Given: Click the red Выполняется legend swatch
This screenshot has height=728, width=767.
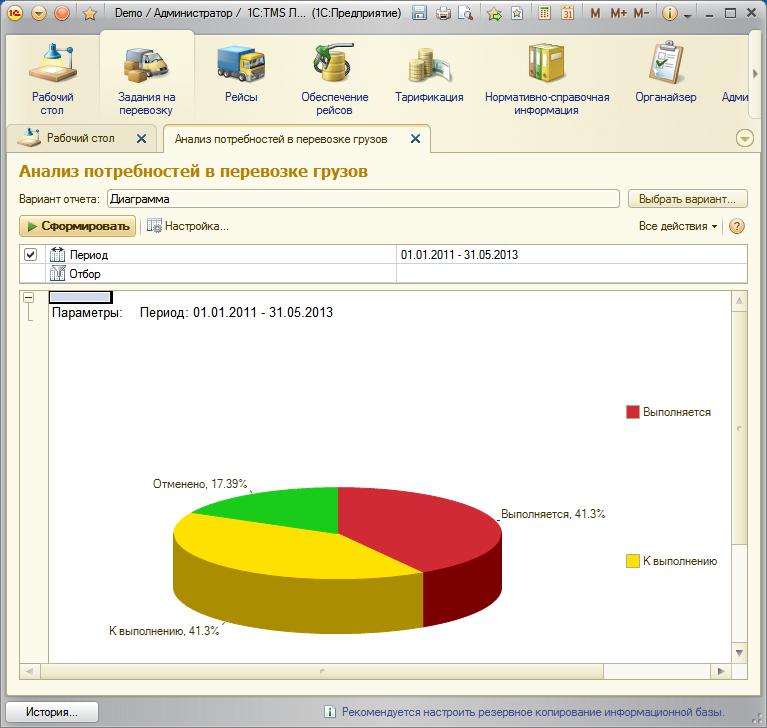Looking at the screenshot, I should (632, 412).
